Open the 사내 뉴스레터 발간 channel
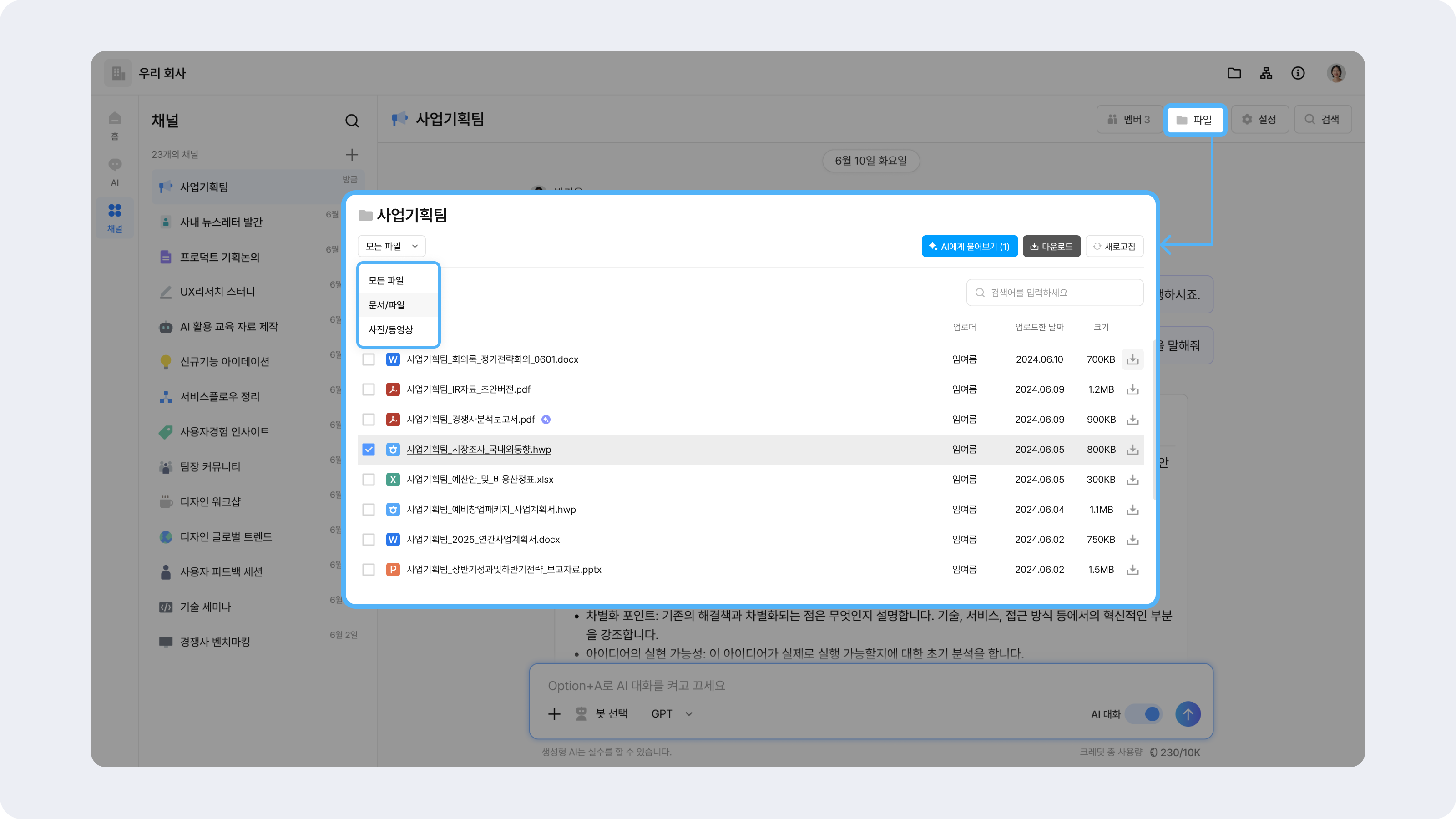1456x819 pixels. (x=258, y=222)
